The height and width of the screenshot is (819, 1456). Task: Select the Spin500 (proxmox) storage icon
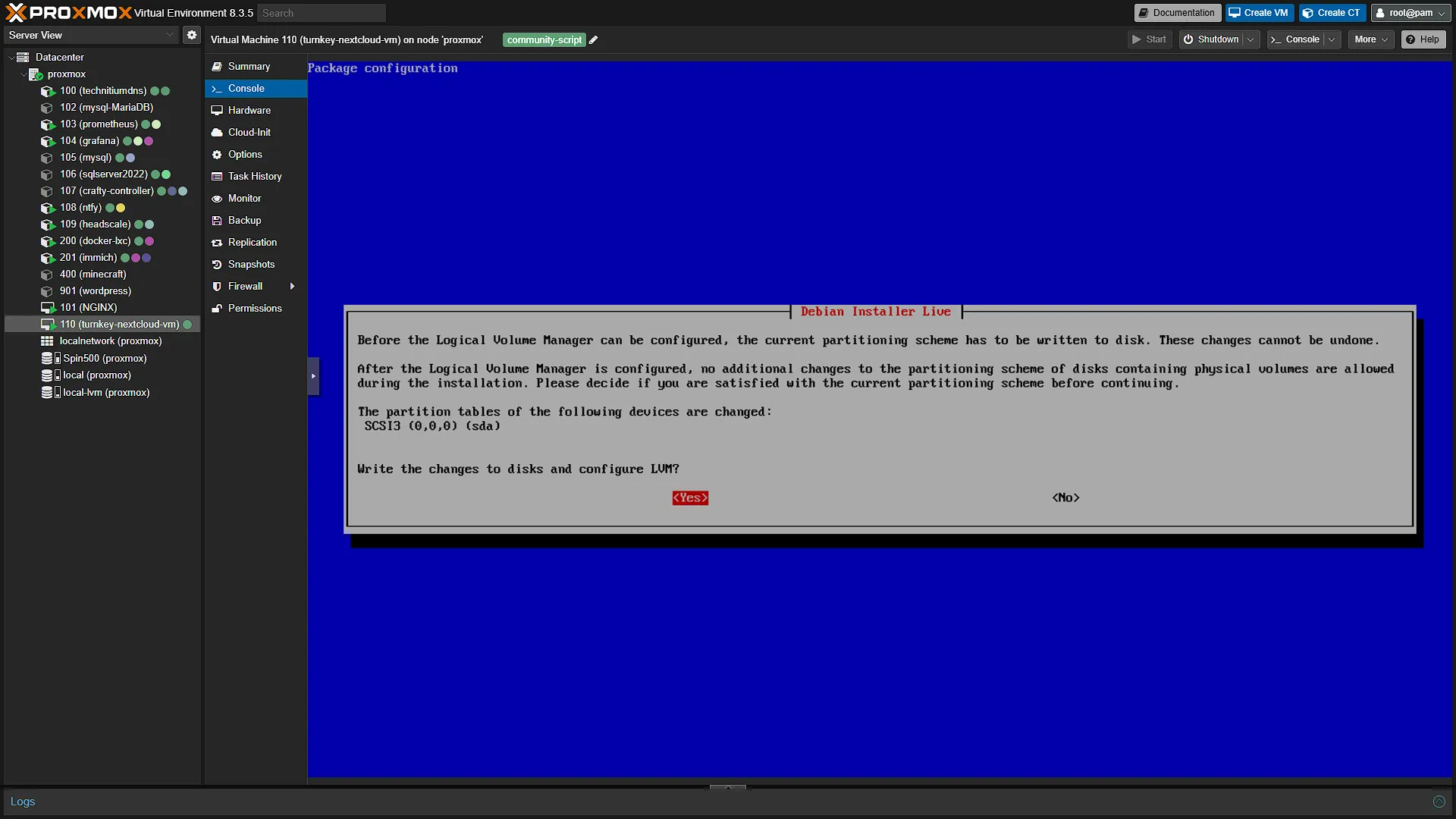coord(50,359)
